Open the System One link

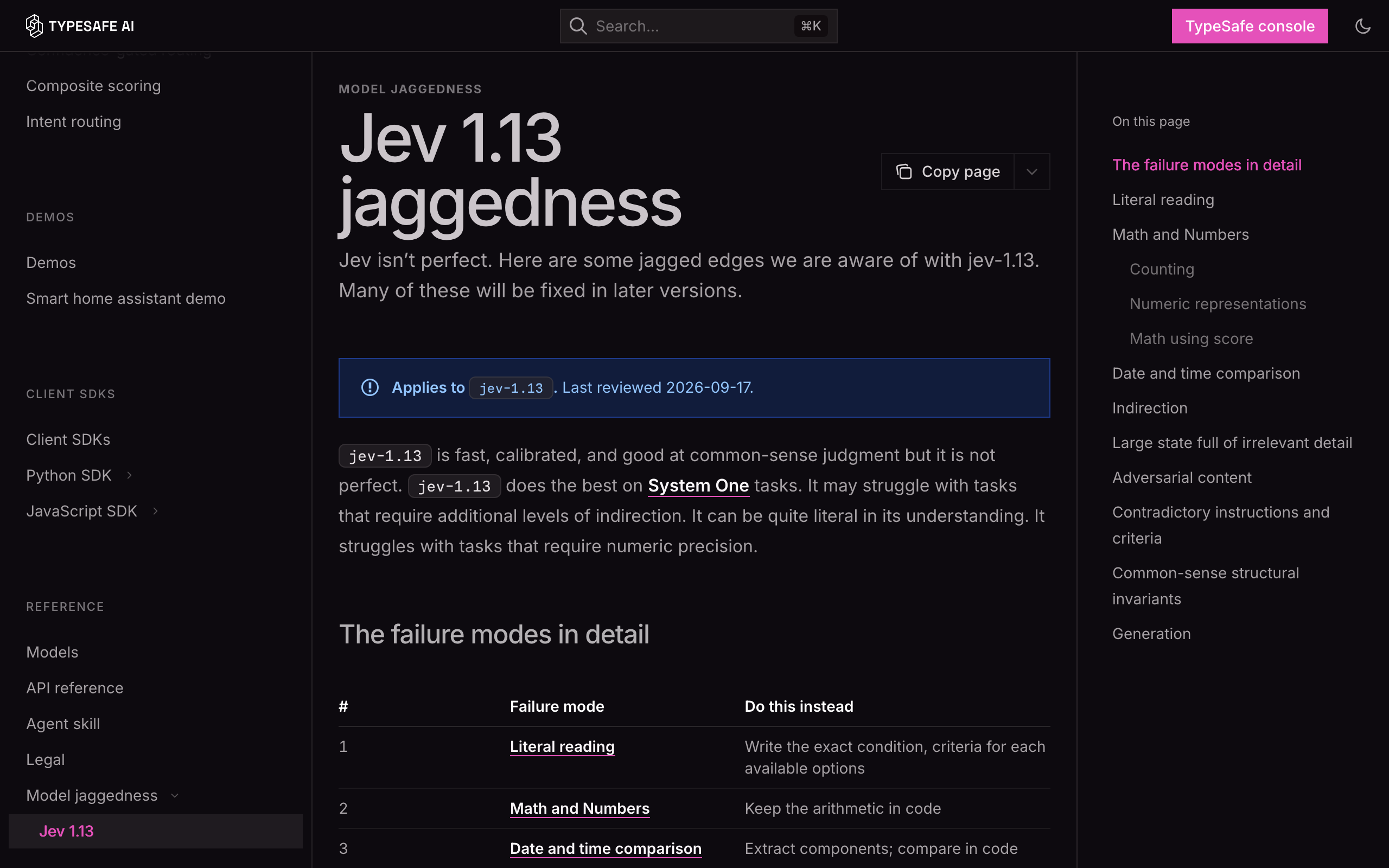698,486
